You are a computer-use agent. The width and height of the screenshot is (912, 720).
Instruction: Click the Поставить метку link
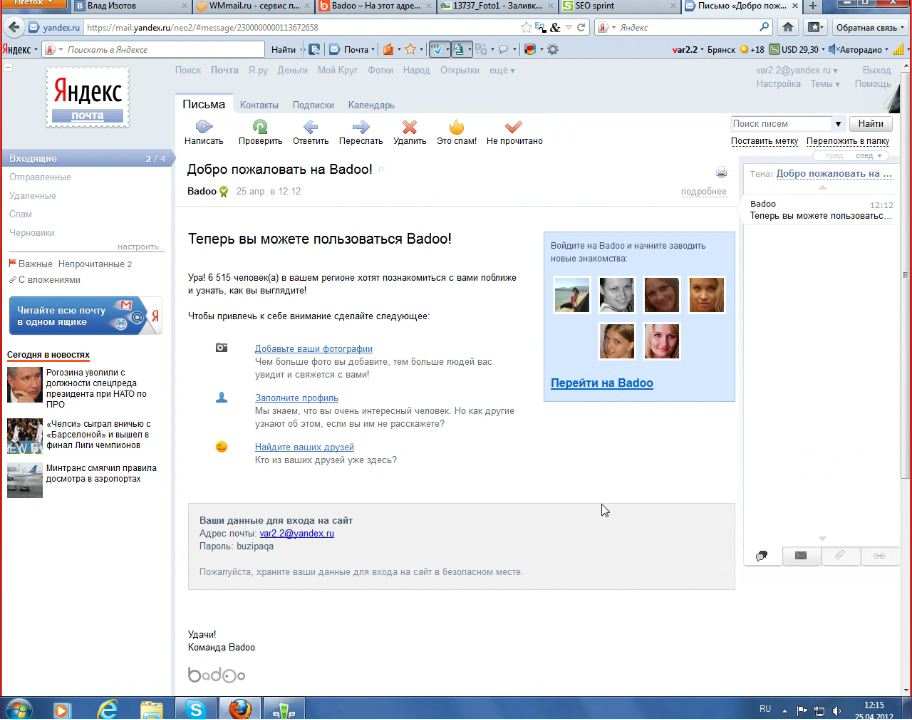click(x=764, y=141)
